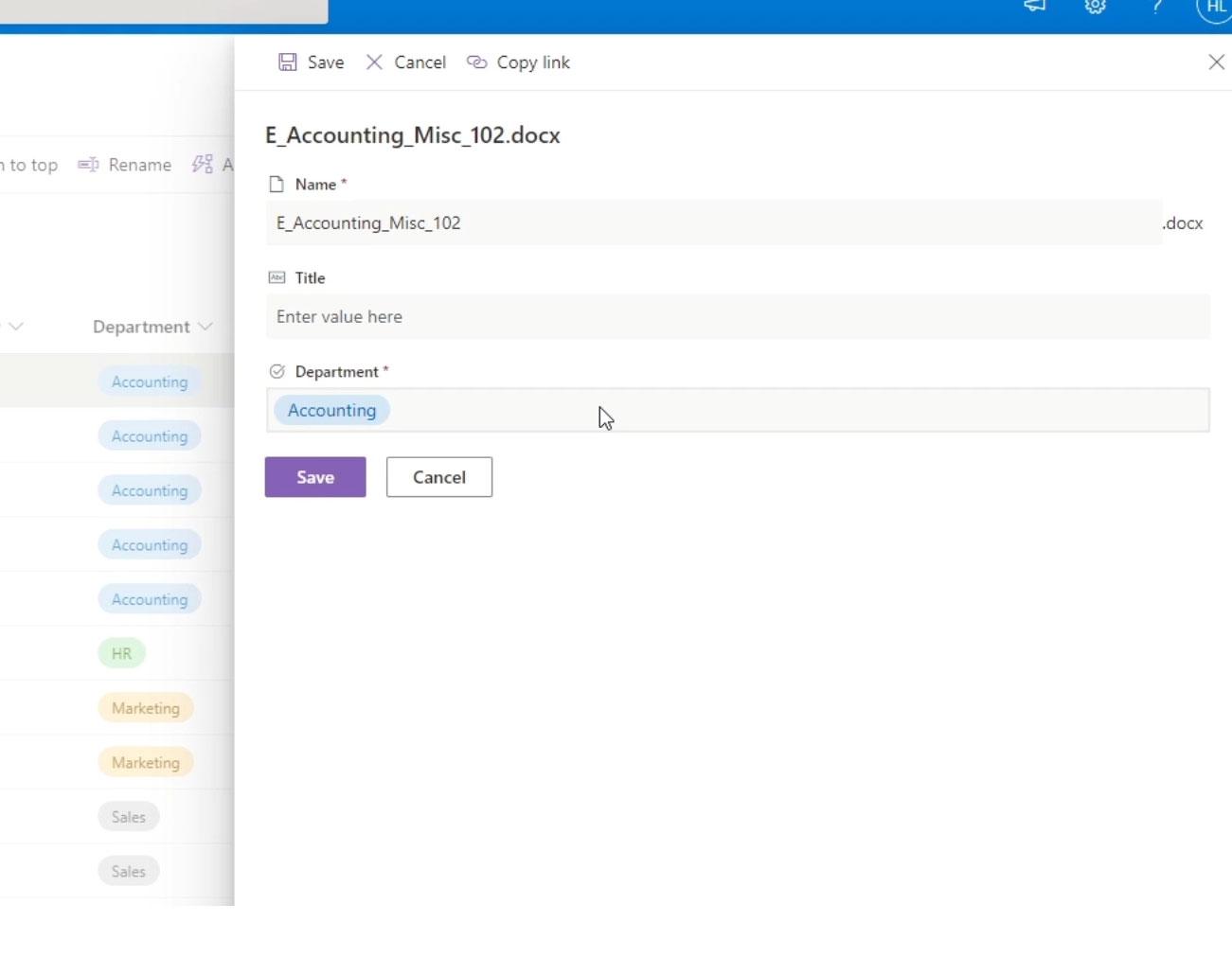This screenshot has width=1232, height=976.
Task: Open the HL account avatar
Action: click(x=1215, y=8)
